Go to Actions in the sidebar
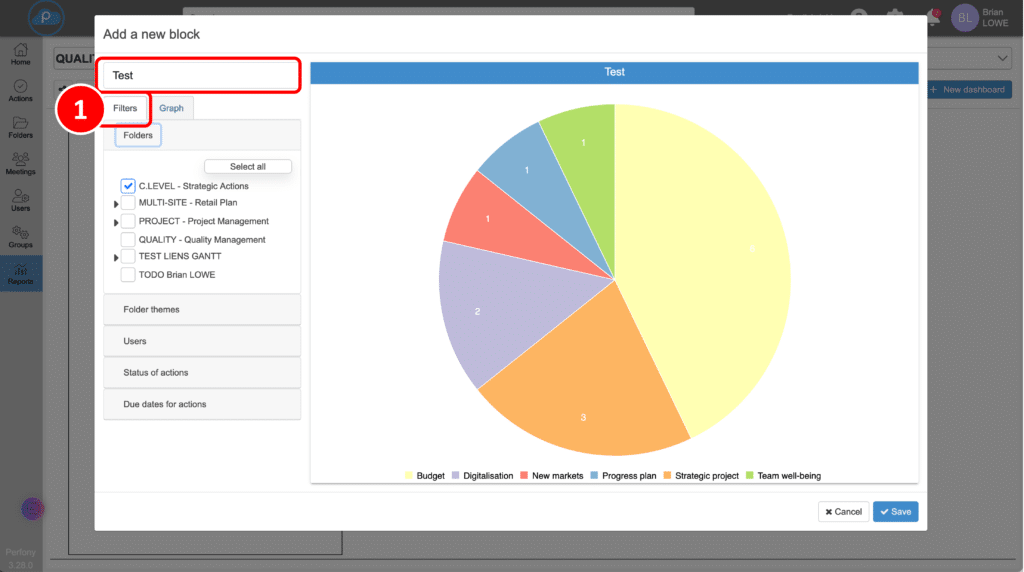The width and height of the screenshot is (1024, 572). click(x=20, y=90)
